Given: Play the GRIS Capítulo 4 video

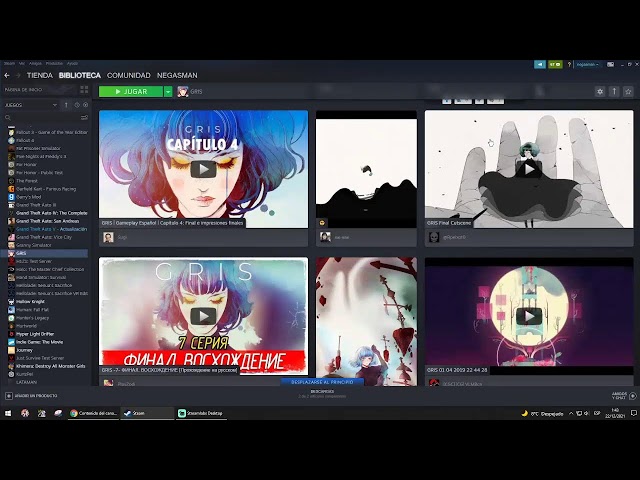Looking at the screenshot, I should 203,169.
